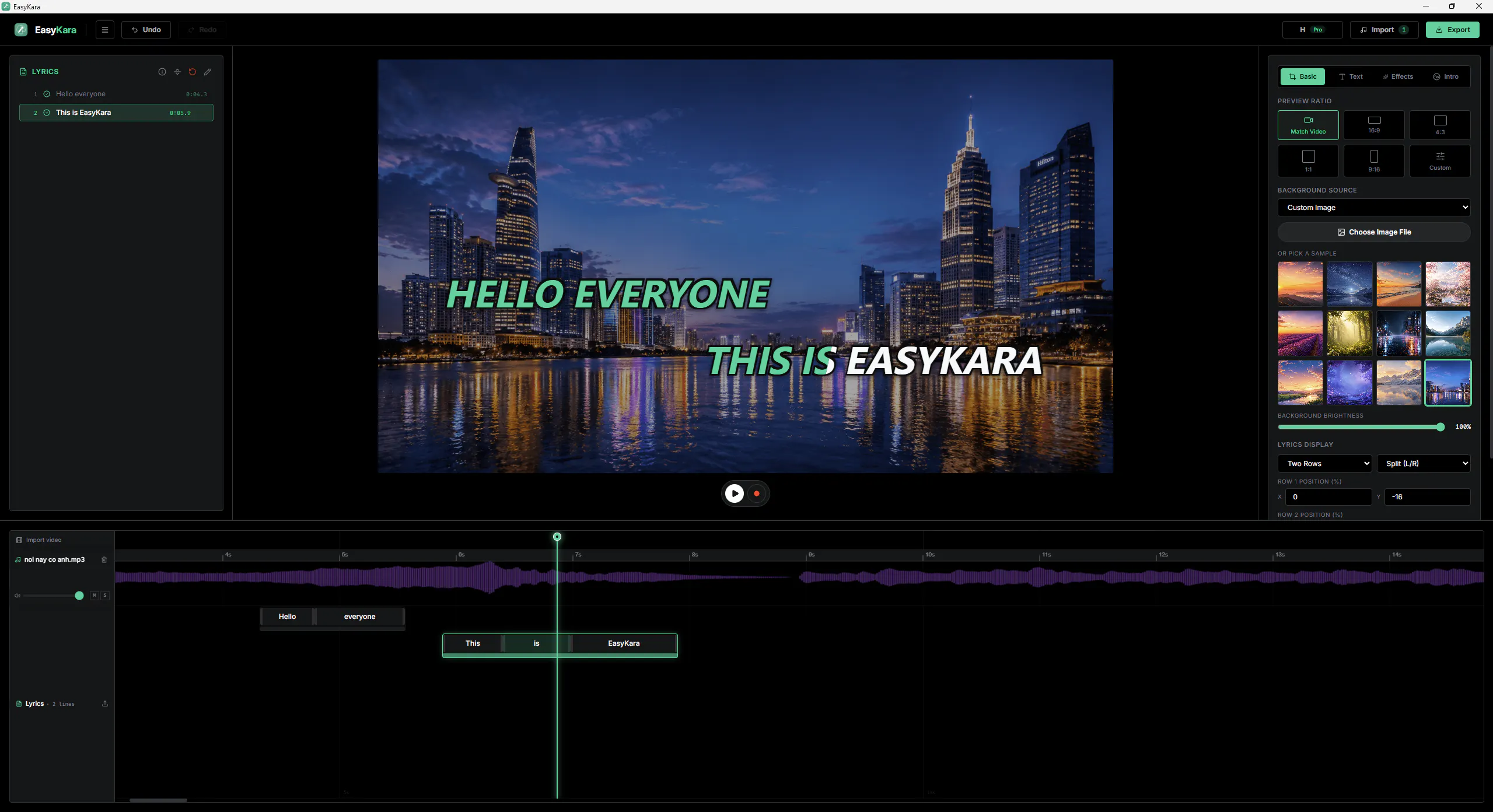Viewport: 1493px width, 812px height.
Task: Click the collapse/expand lyrics spacing icon
Action: click(177, 72)
